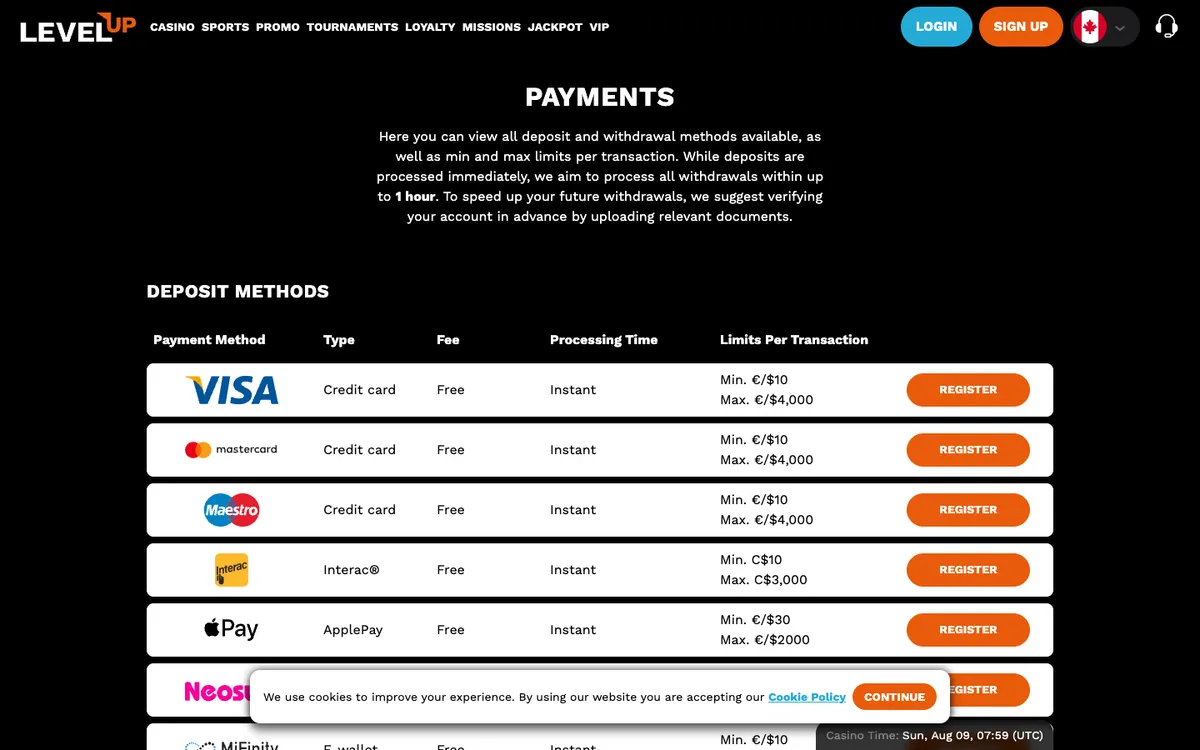This screenshot has width=1200, height=750.
Task: Click Register in the Interac row
Action: [x=968, y=570]
